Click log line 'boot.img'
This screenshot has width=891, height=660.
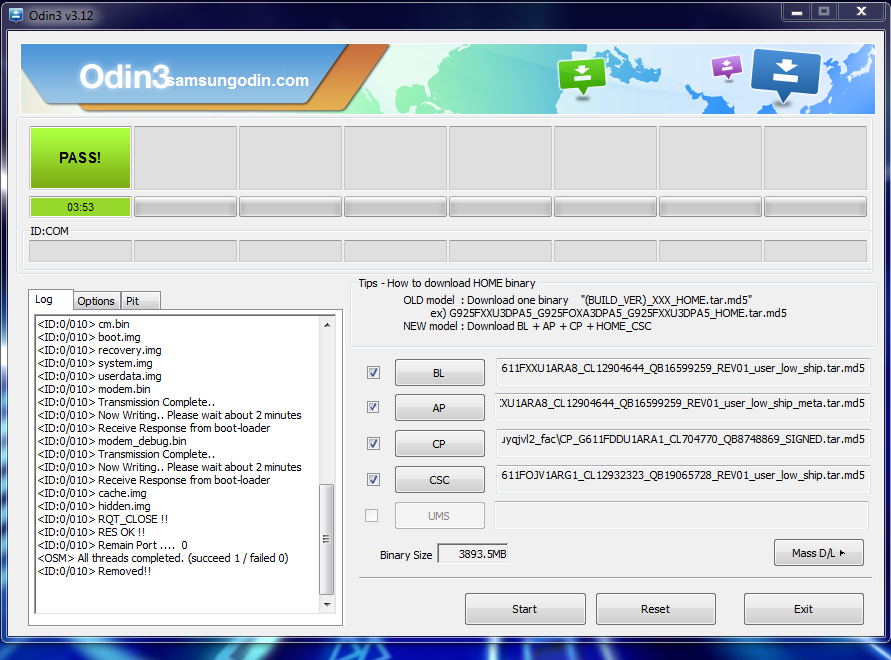(x=89, y=337)
